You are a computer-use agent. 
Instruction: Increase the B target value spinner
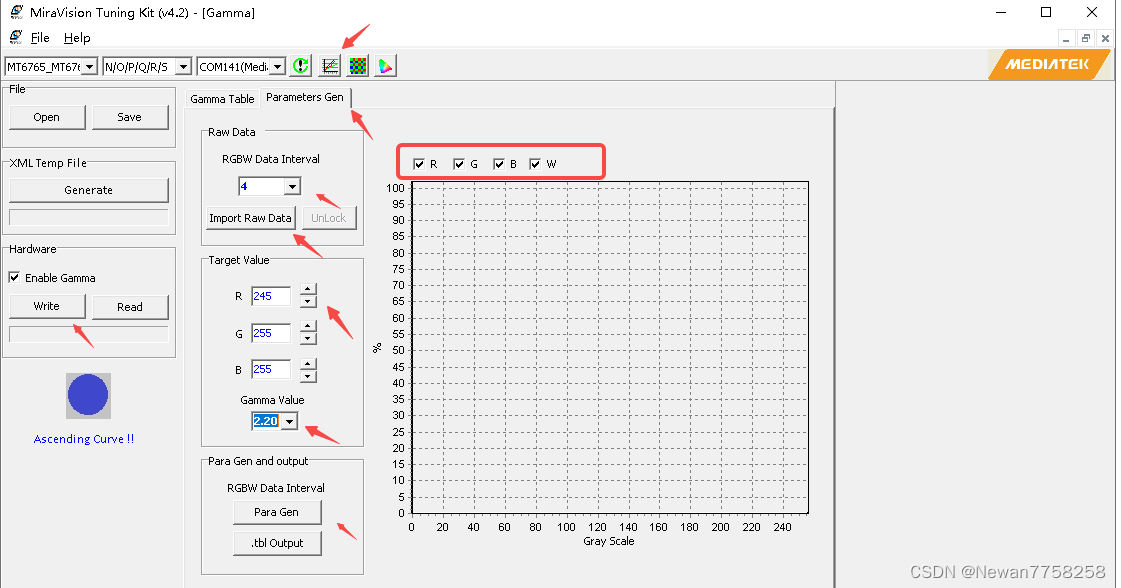[308, 363]
